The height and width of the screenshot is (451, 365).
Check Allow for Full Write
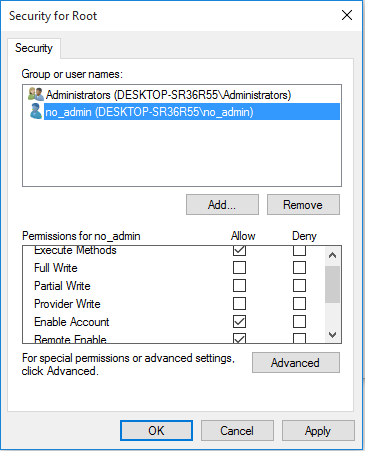click(x=239, y=267)
